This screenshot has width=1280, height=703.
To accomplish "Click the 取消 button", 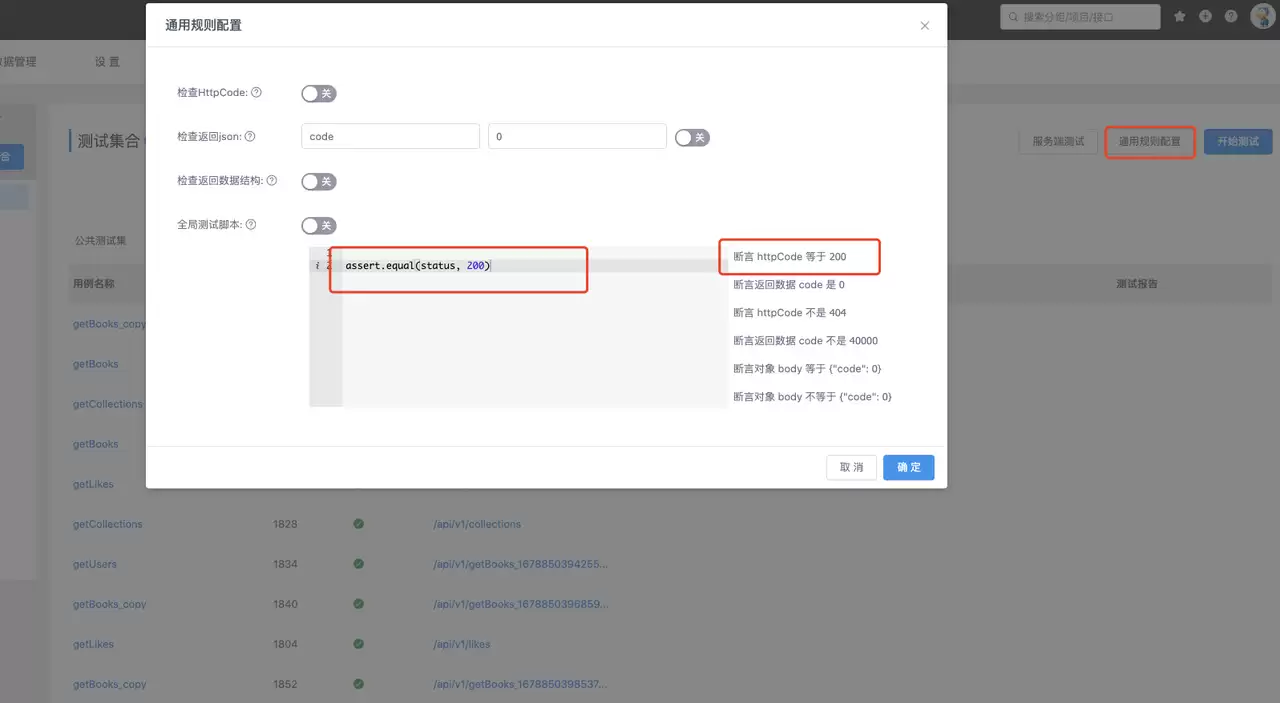I will coord(851,467).
